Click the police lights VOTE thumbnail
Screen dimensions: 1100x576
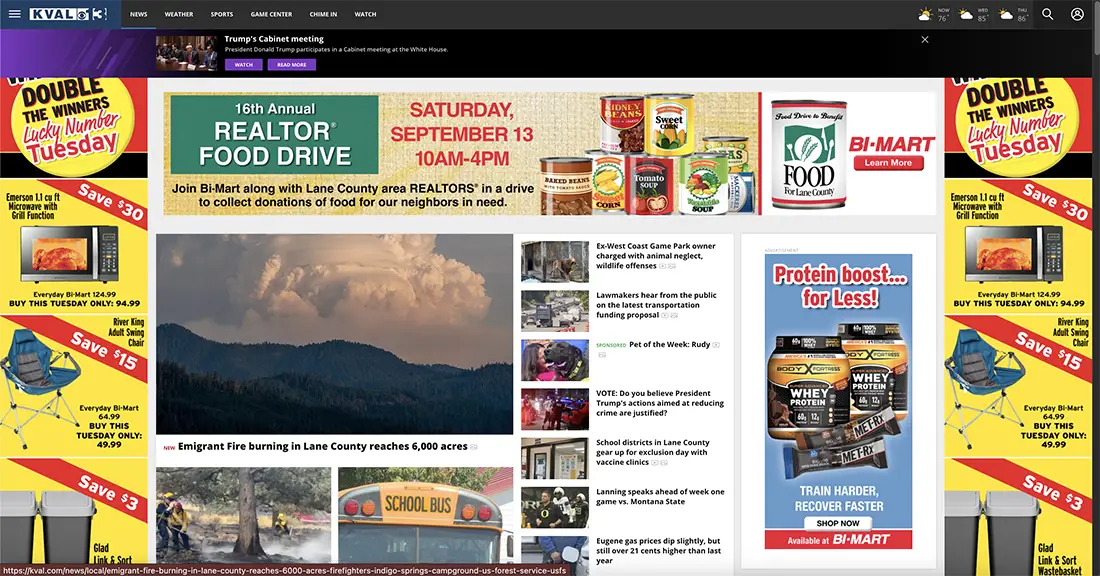click(555, 409)
